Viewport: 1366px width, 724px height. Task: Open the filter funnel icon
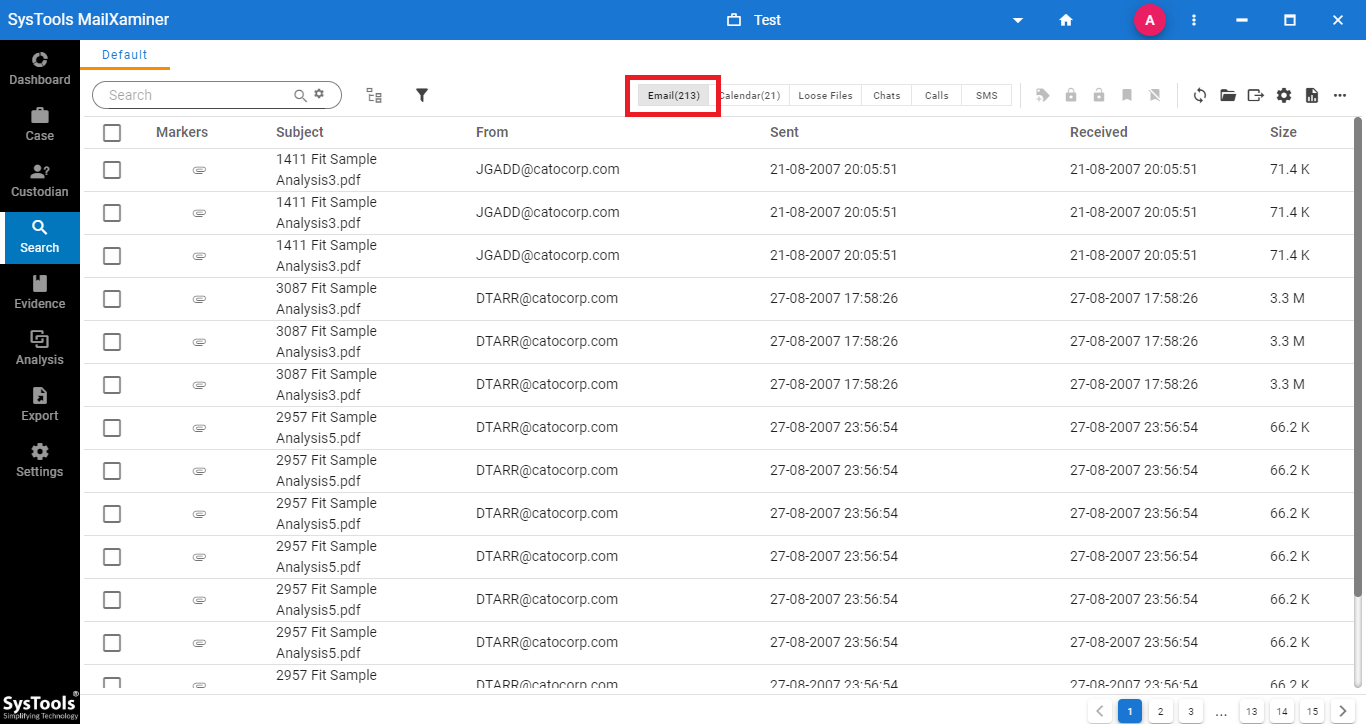422,95
